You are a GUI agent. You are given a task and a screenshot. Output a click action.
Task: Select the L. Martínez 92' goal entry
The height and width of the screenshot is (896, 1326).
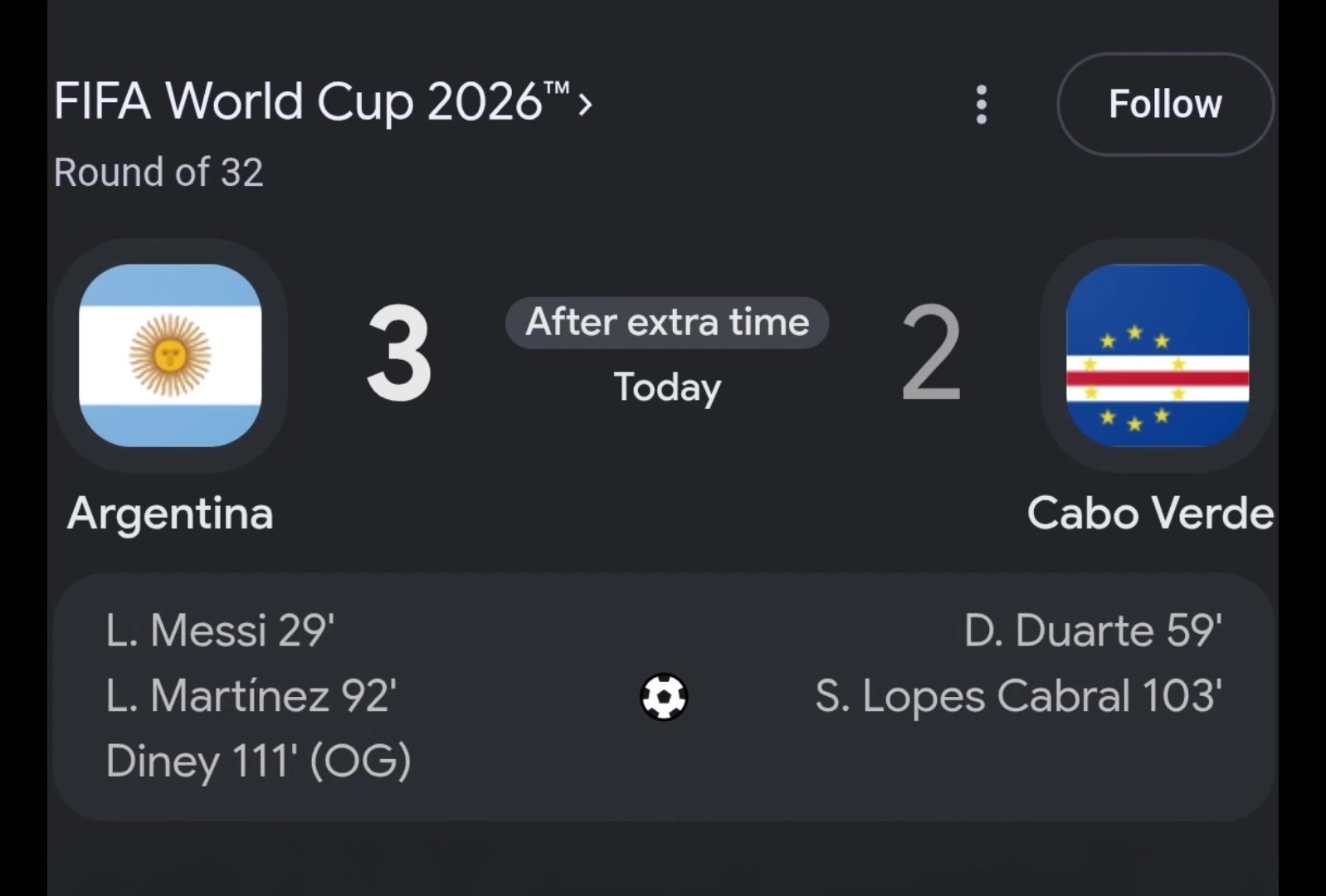251,696
